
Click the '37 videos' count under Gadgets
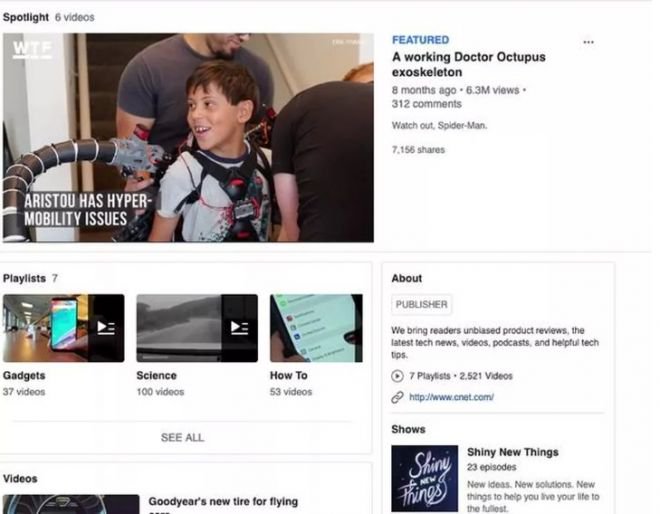pyautogui.click(x=24, y=392)
